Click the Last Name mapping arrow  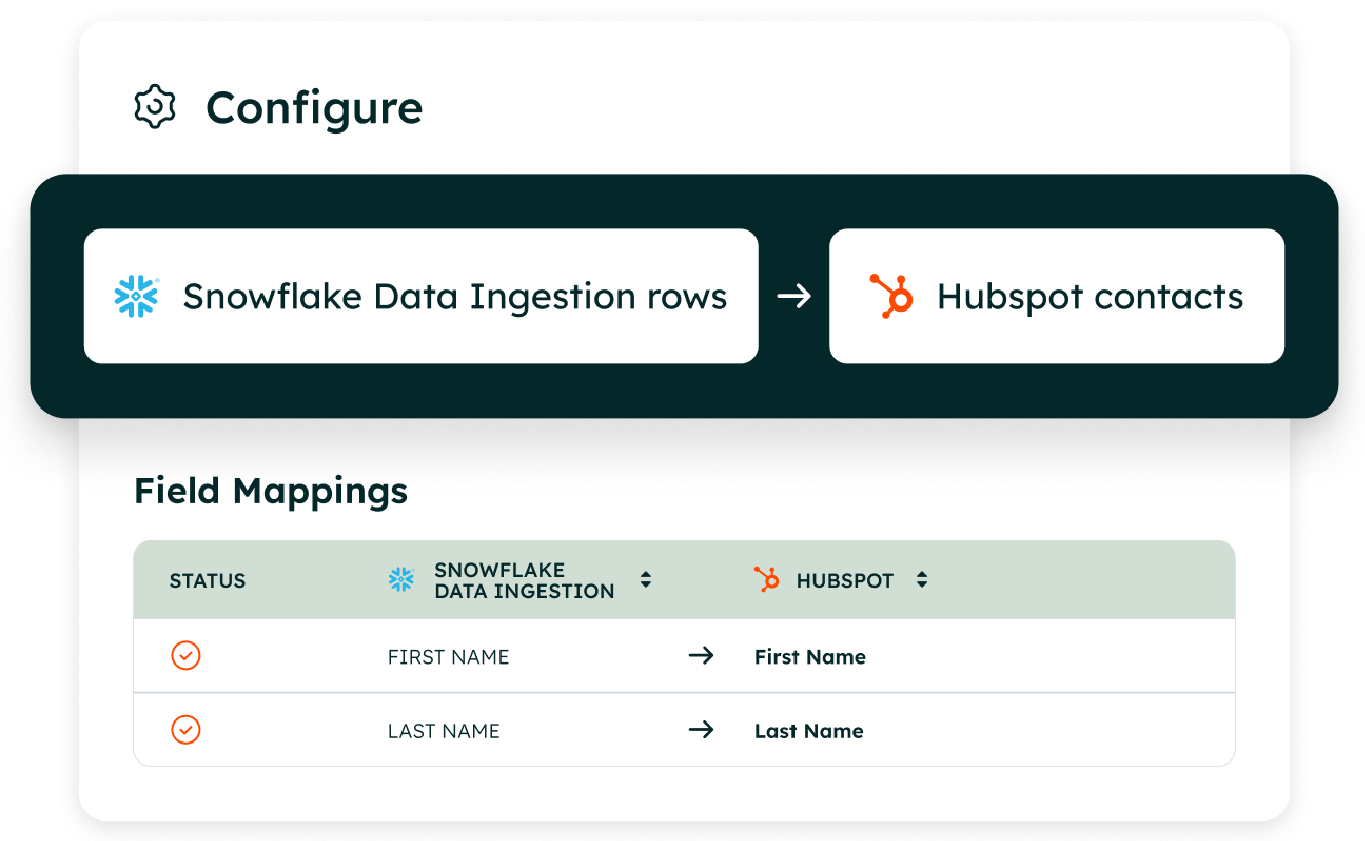pos(701,730)
